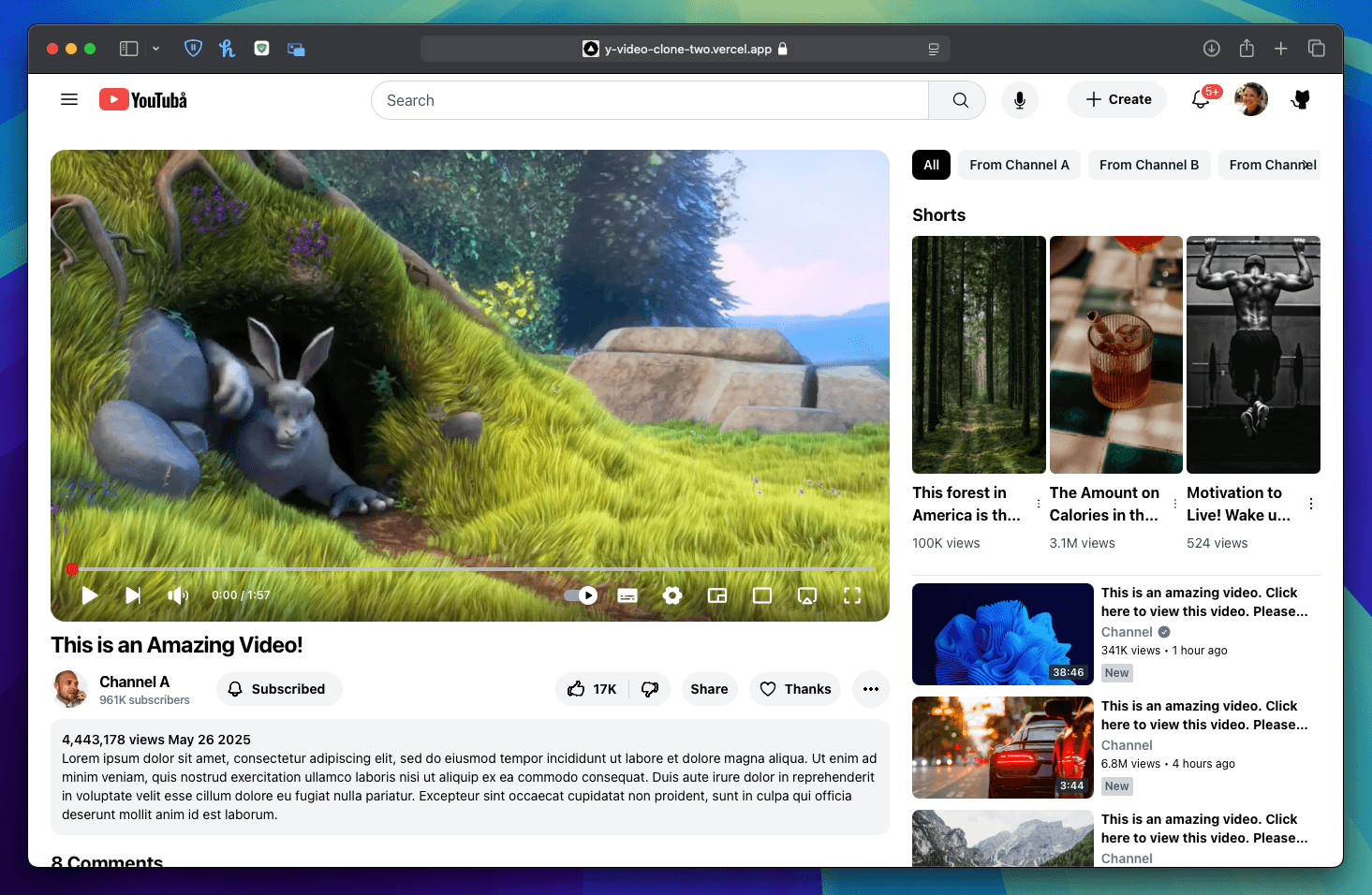The width and height of the screenshot is (1372, 895).
Task: Select the From Channel B filter chip
Action: tap(1149, 165)
